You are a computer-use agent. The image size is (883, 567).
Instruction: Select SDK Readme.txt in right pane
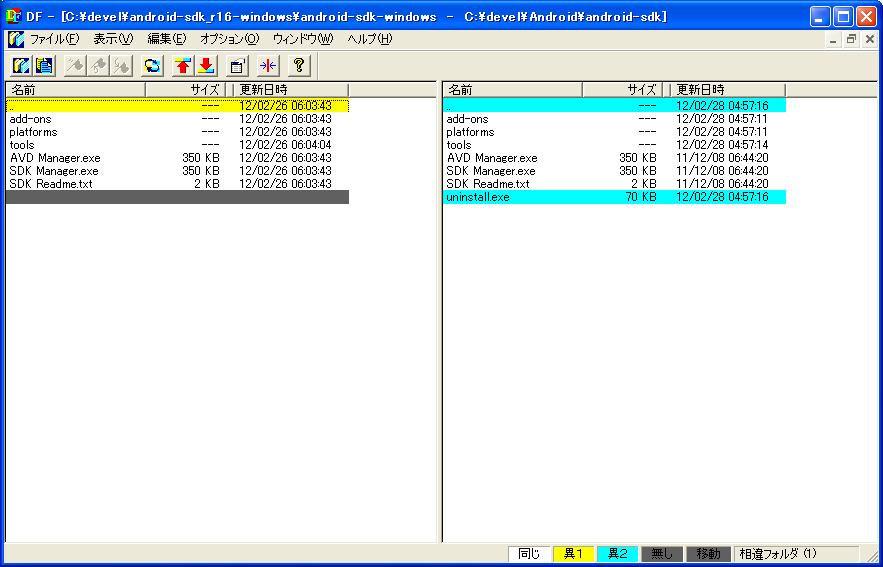click(x=614, y=184)
